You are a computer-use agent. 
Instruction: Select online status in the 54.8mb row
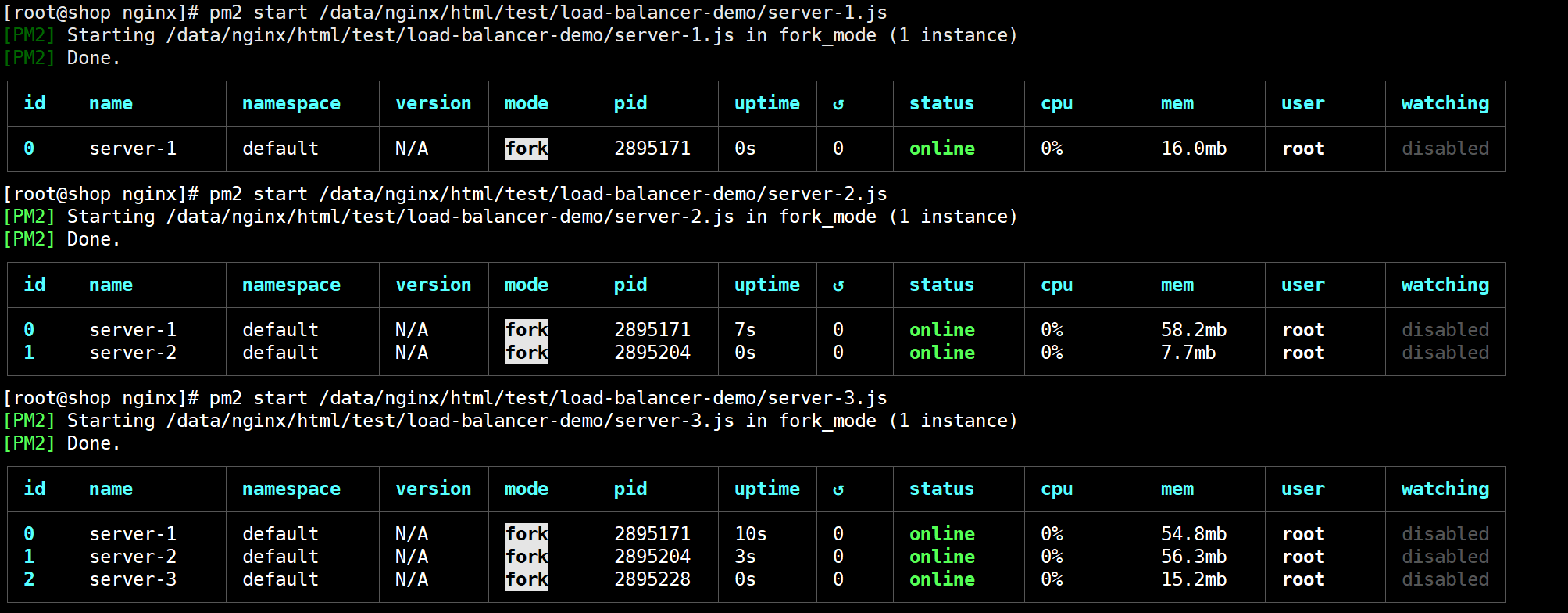(x=942, y=534)
